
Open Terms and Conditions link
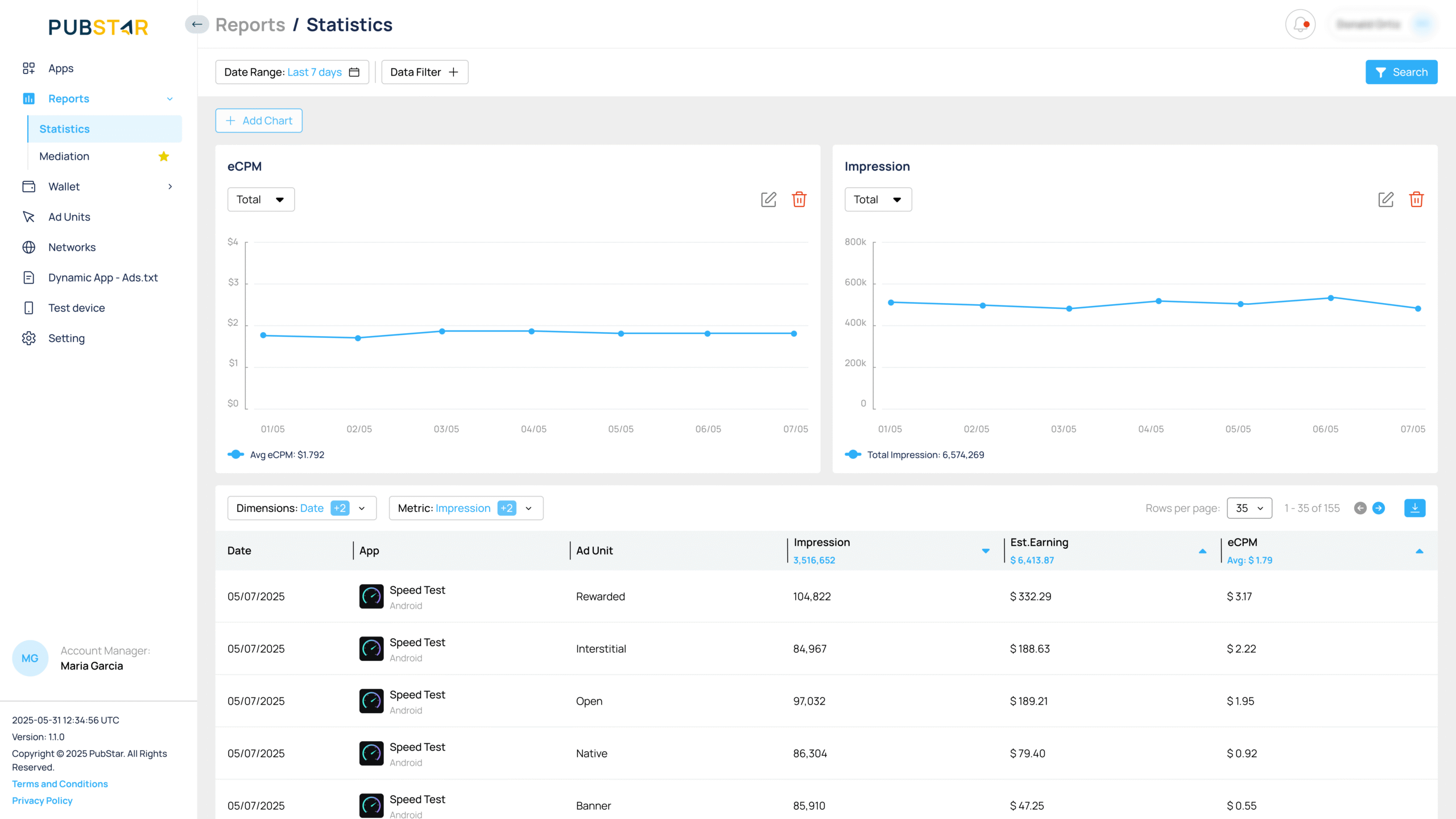[x=60, y=784]
